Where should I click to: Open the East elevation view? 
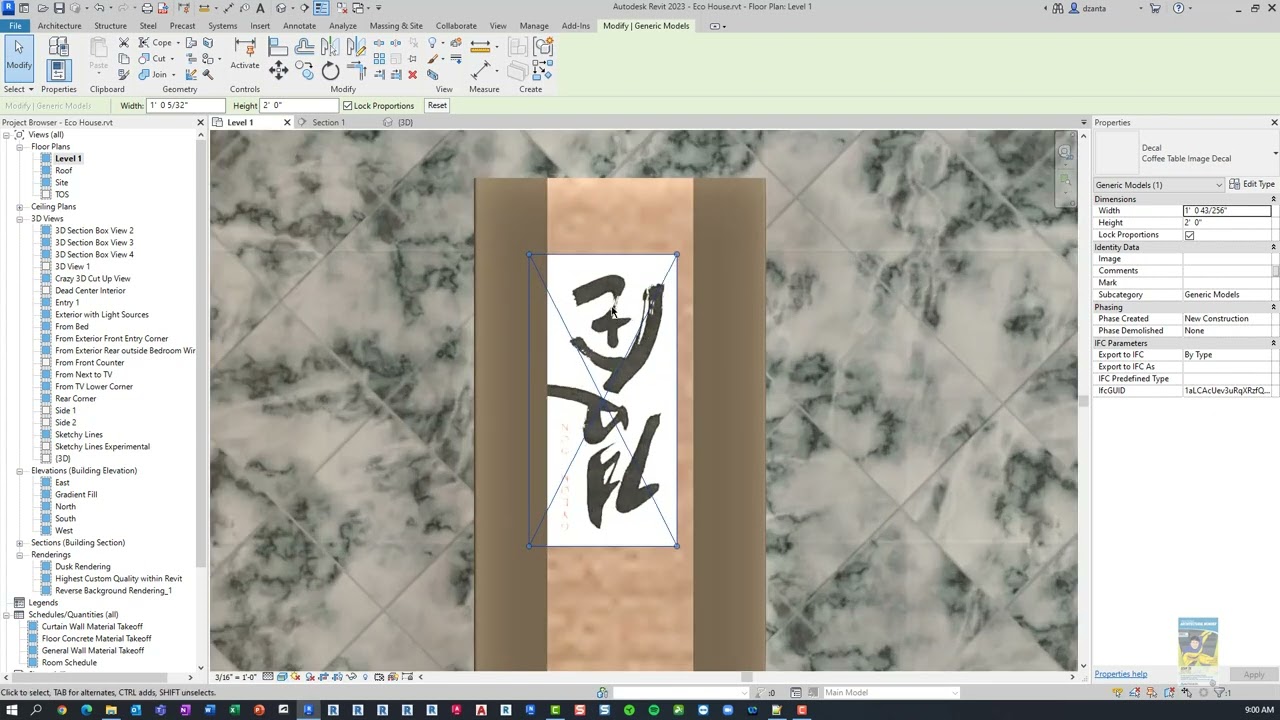pyautogui.click(x=62, y=483)
